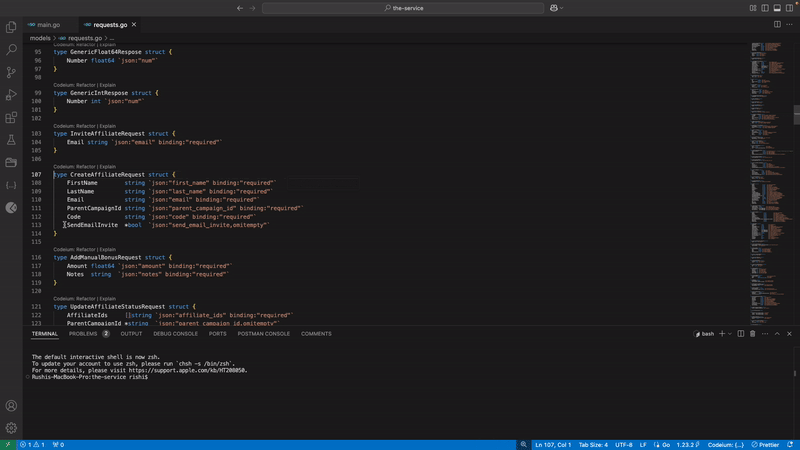Click the bash terminal instance label

click(704, 334)
